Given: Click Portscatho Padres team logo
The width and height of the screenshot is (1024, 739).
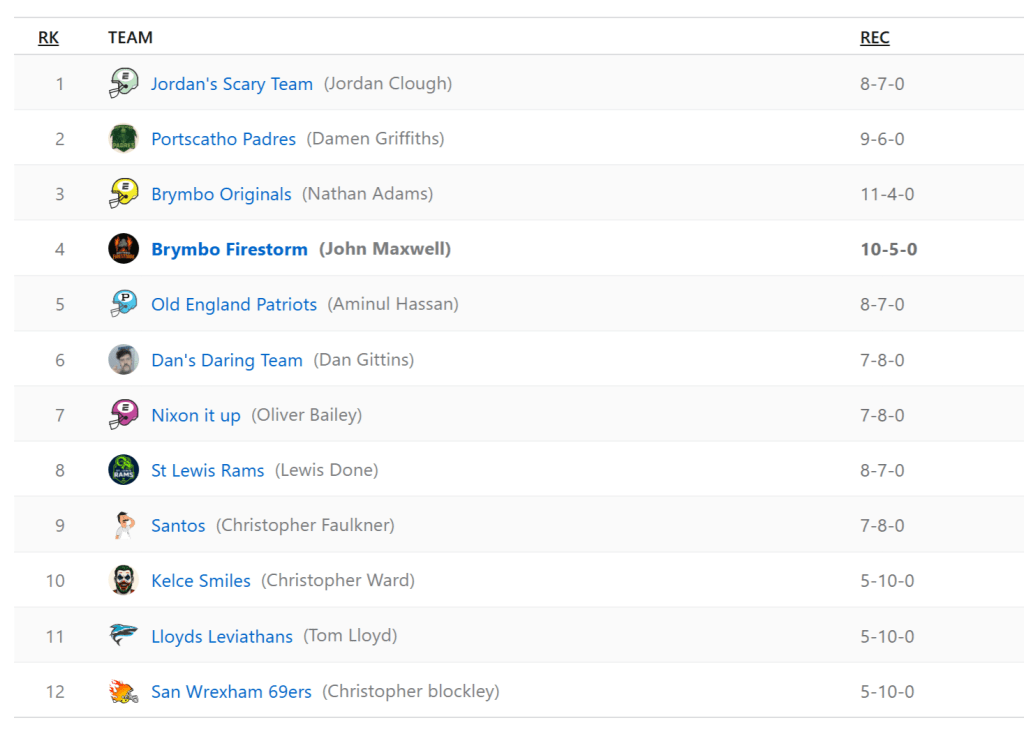Looking at the screenshot, I should (123, 138).
